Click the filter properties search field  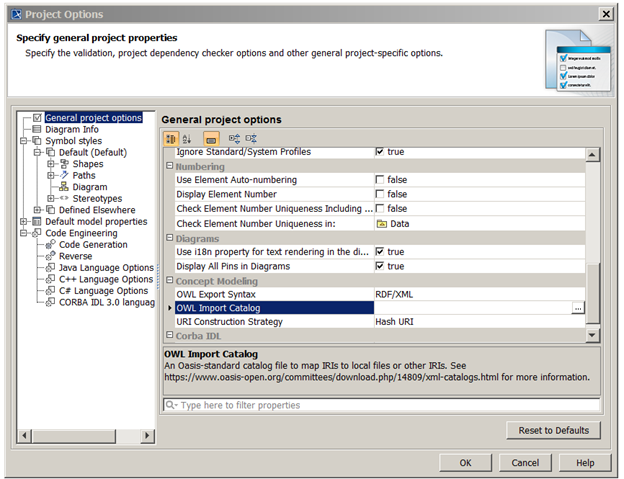tap(381, 405)
